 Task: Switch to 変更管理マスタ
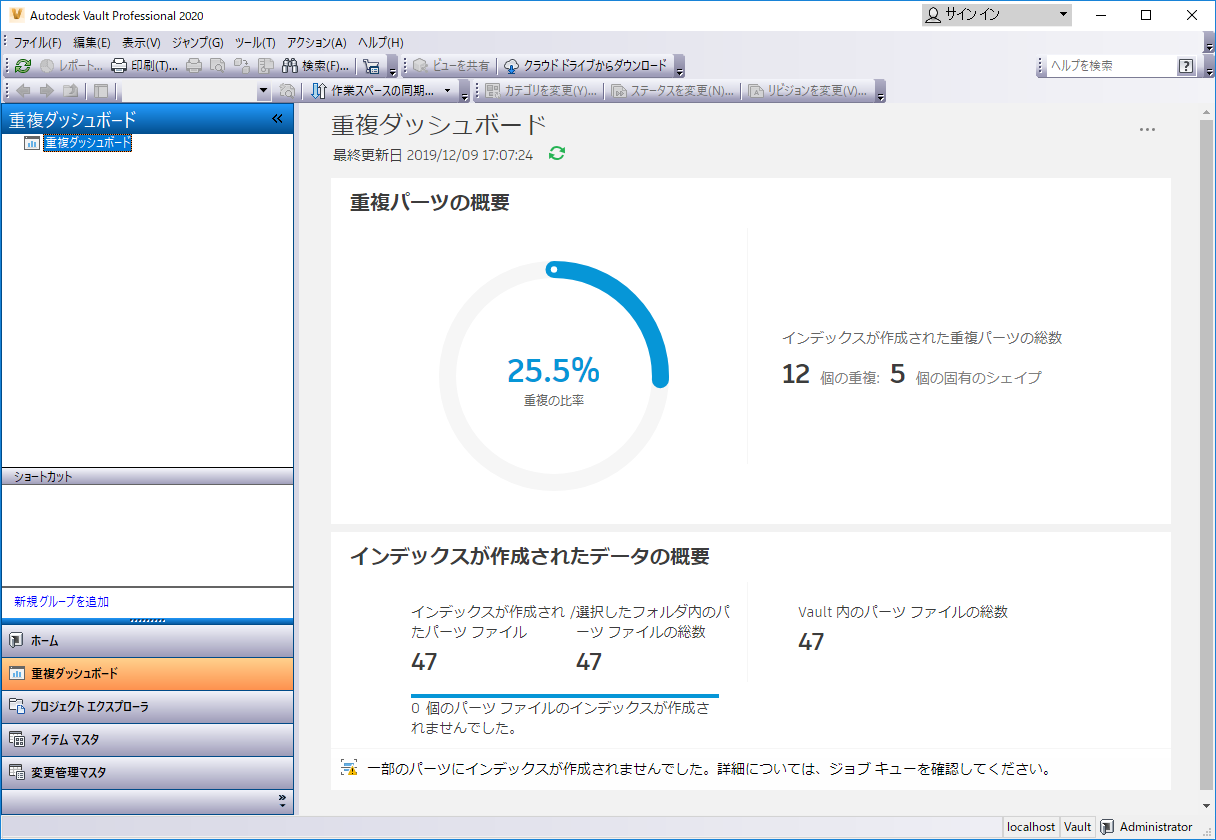coord(148,773)
